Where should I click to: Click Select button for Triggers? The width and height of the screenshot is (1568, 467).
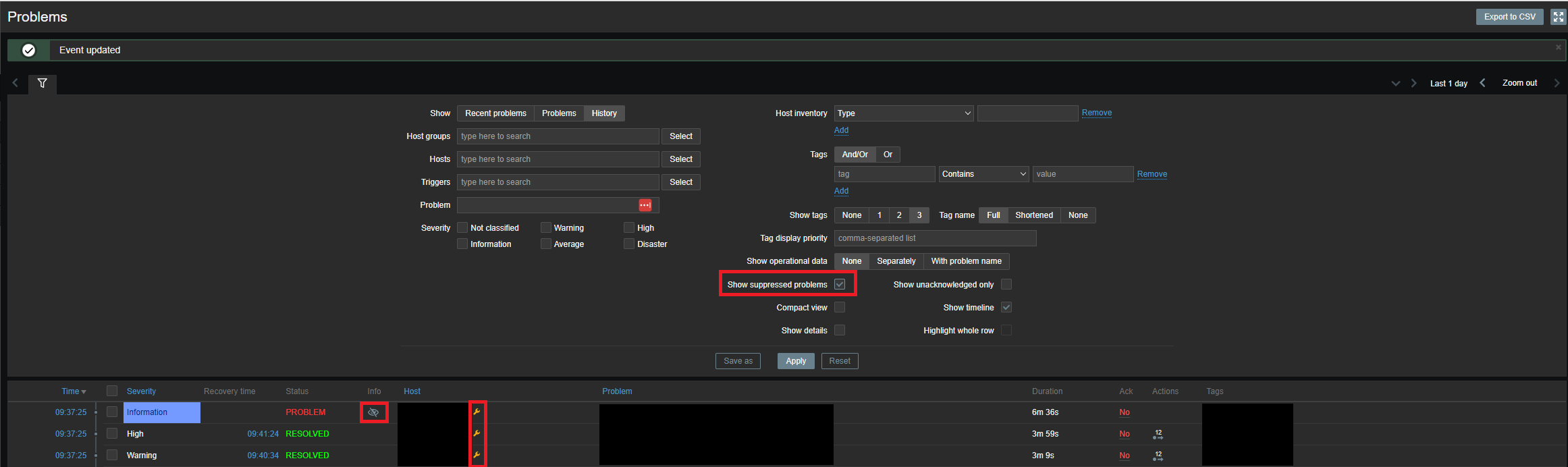(680, 182)
